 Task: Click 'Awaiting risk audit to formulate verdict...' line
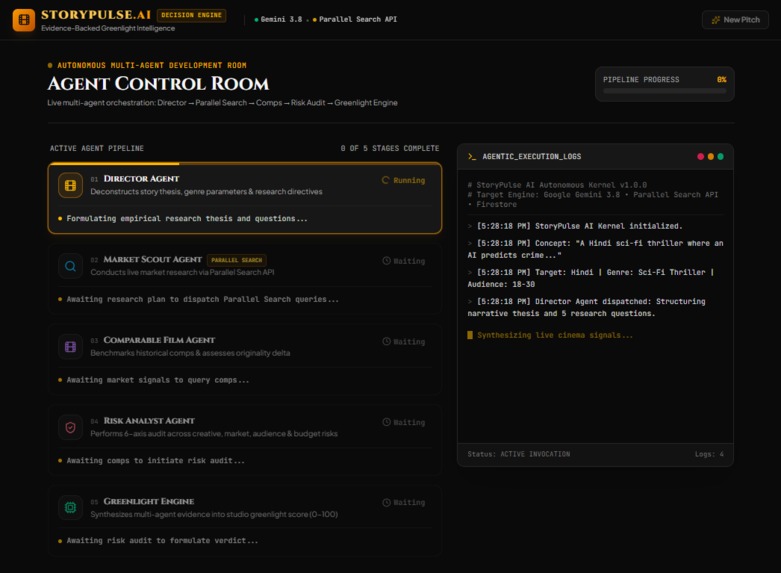pos(162,541)
